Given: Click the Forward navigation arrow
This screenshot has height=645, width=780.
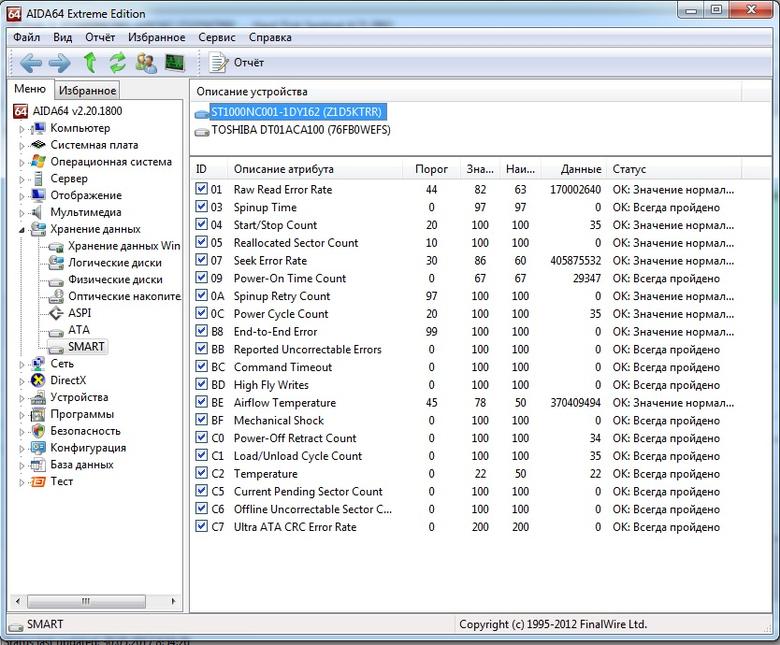Looking at the screenshot, I should point(60,63).
